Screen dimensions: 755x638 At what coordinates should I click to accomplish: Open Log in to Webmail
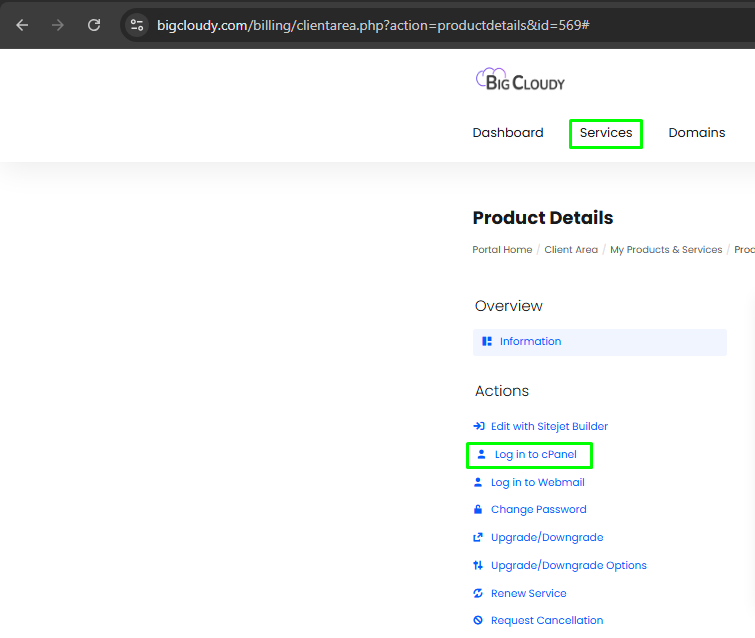click(537, 482)
